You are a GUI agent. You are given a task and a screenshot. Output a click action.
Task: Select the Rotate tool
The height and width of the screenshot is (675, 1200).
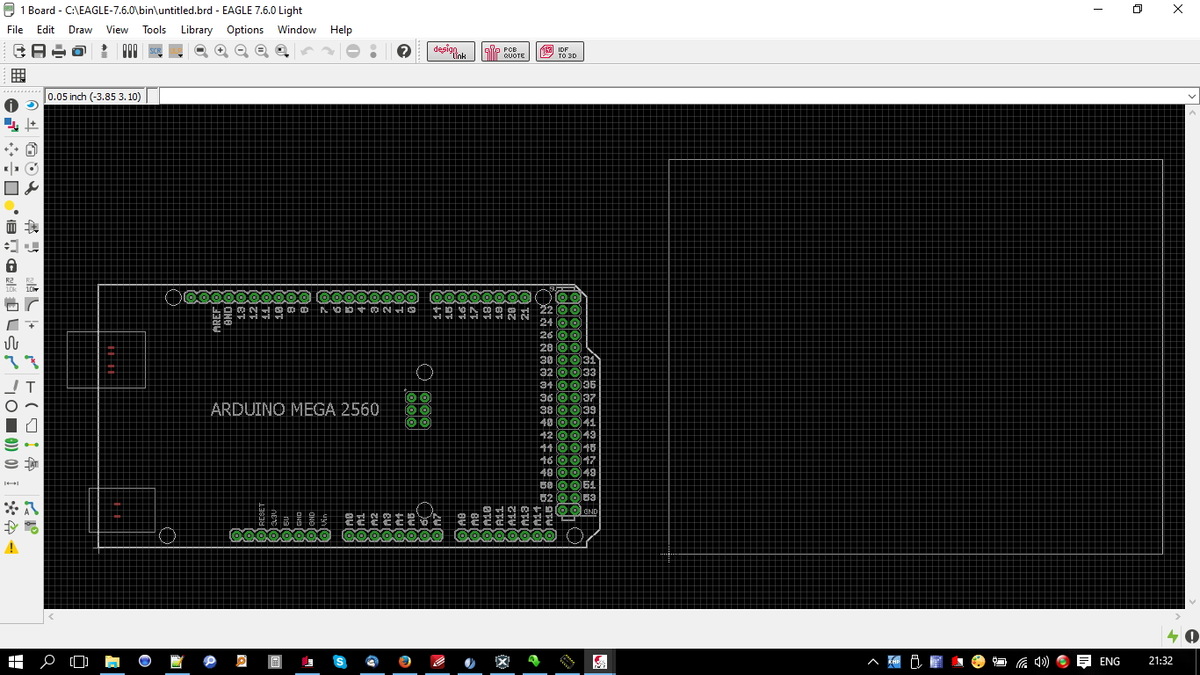31,168
